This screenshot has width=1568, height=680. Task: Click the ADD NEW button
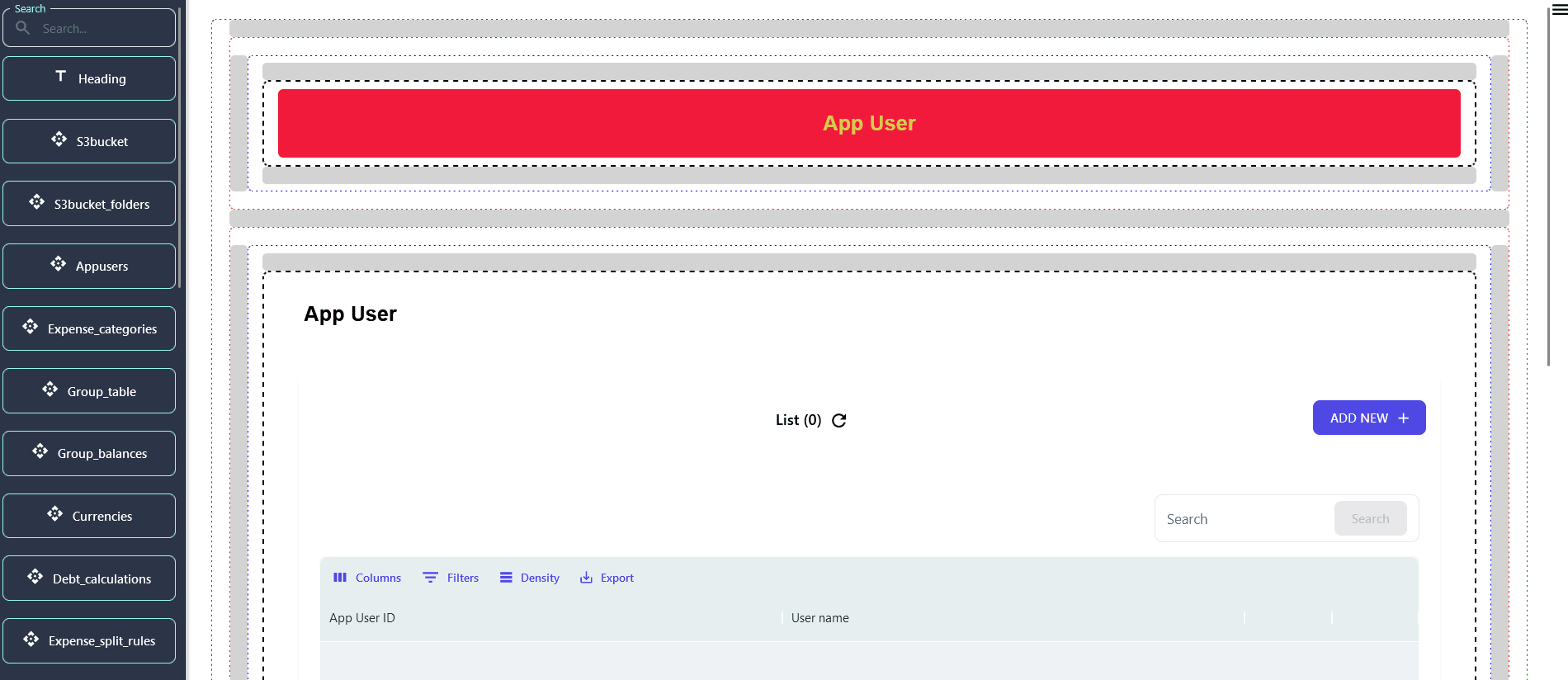[1368, 418]
